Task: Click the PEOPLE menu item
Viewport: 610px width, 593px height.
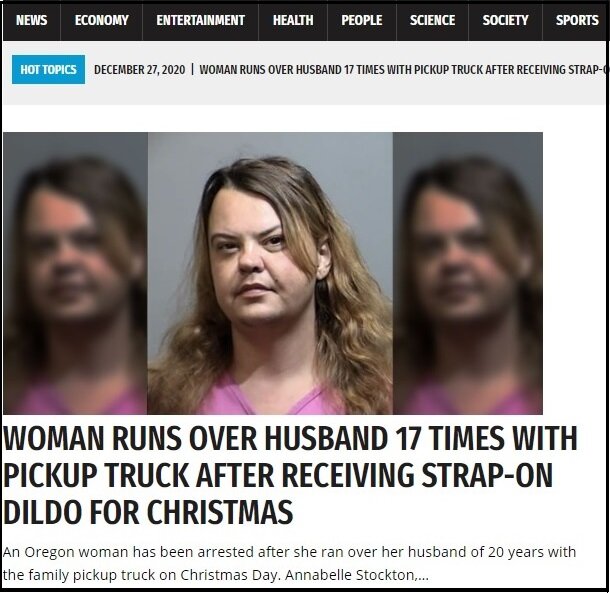Action: 362,21
